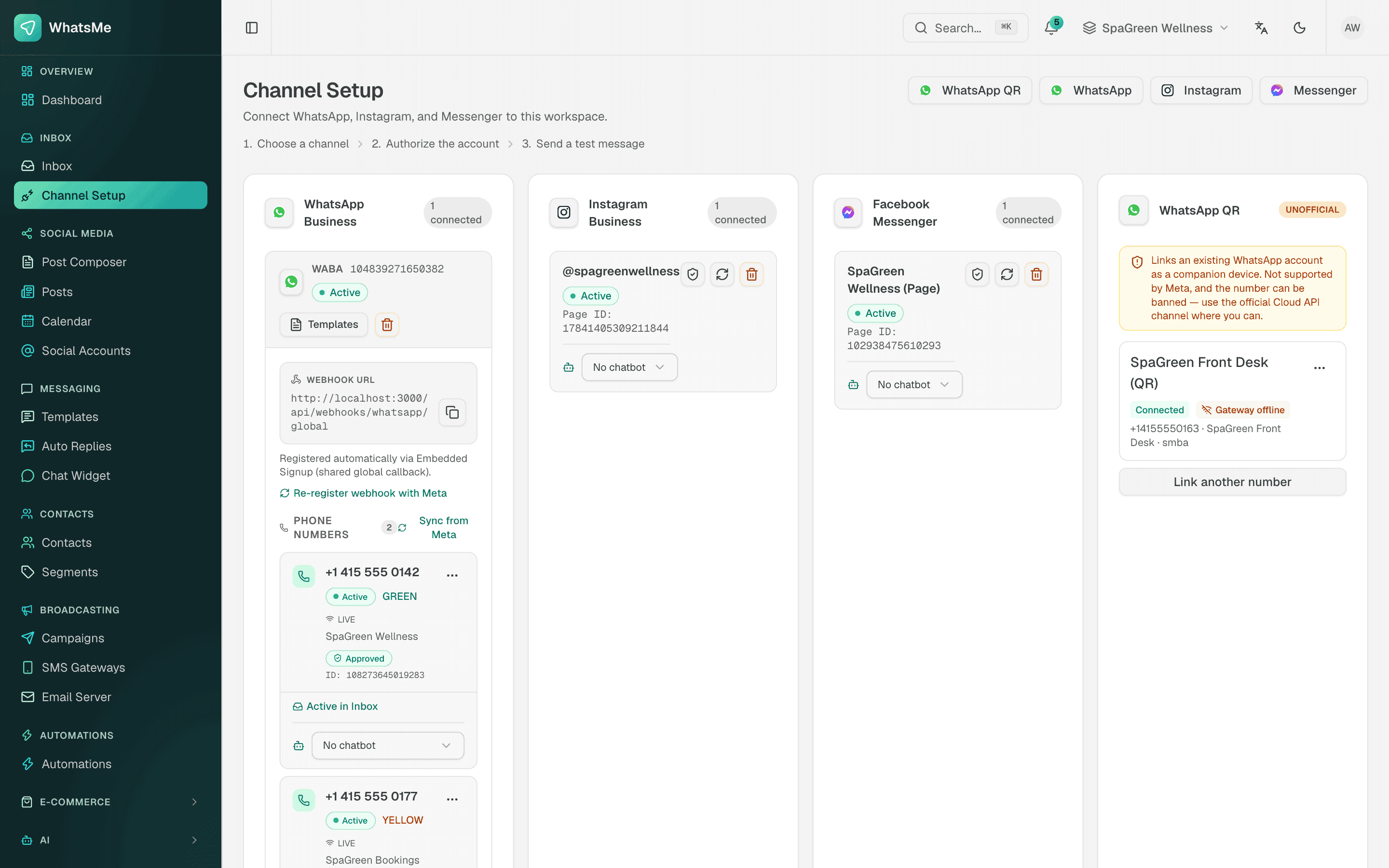
Task: Open the AW user avatar menu
Action: click(1352, 27)
